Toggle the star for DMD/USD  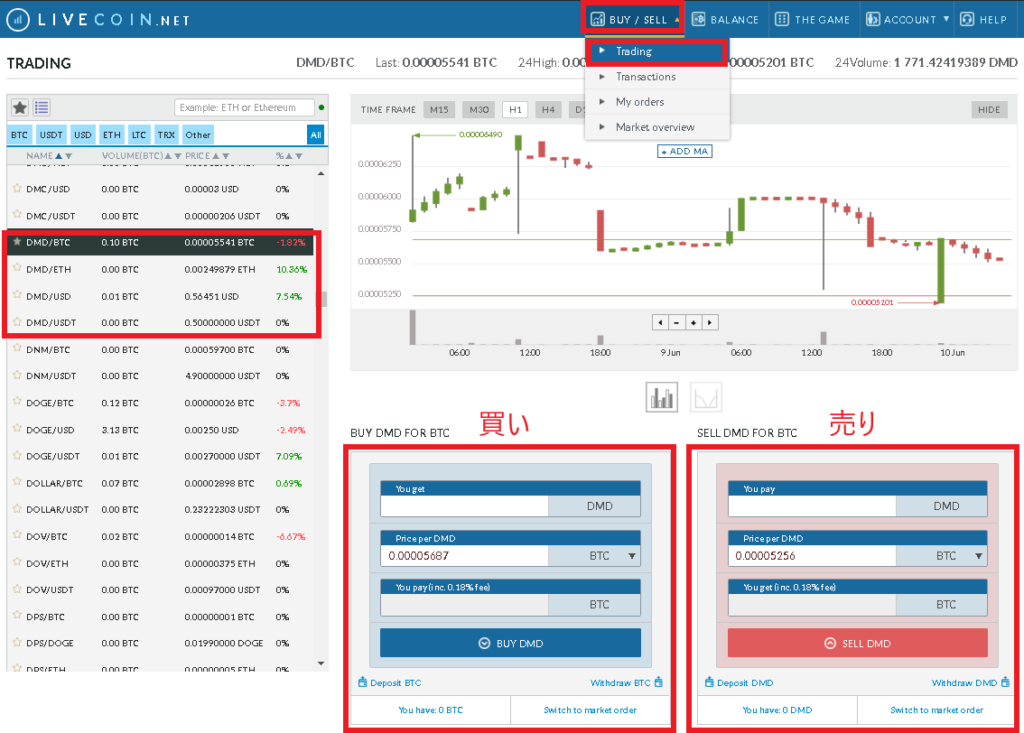(x=17, y=295)
